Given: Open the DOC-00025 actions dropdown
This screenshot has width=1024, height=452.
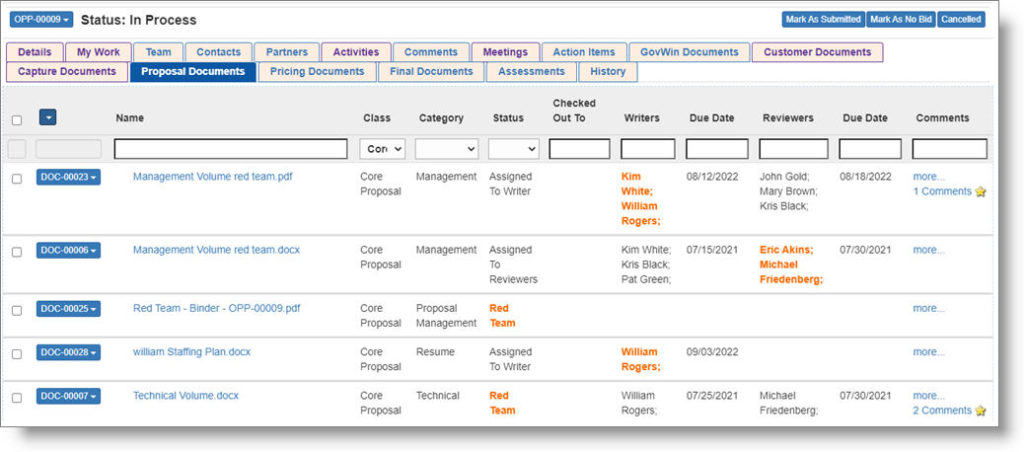Looking at the screenshot, I should pyautogui.click(x=69, y=309).
